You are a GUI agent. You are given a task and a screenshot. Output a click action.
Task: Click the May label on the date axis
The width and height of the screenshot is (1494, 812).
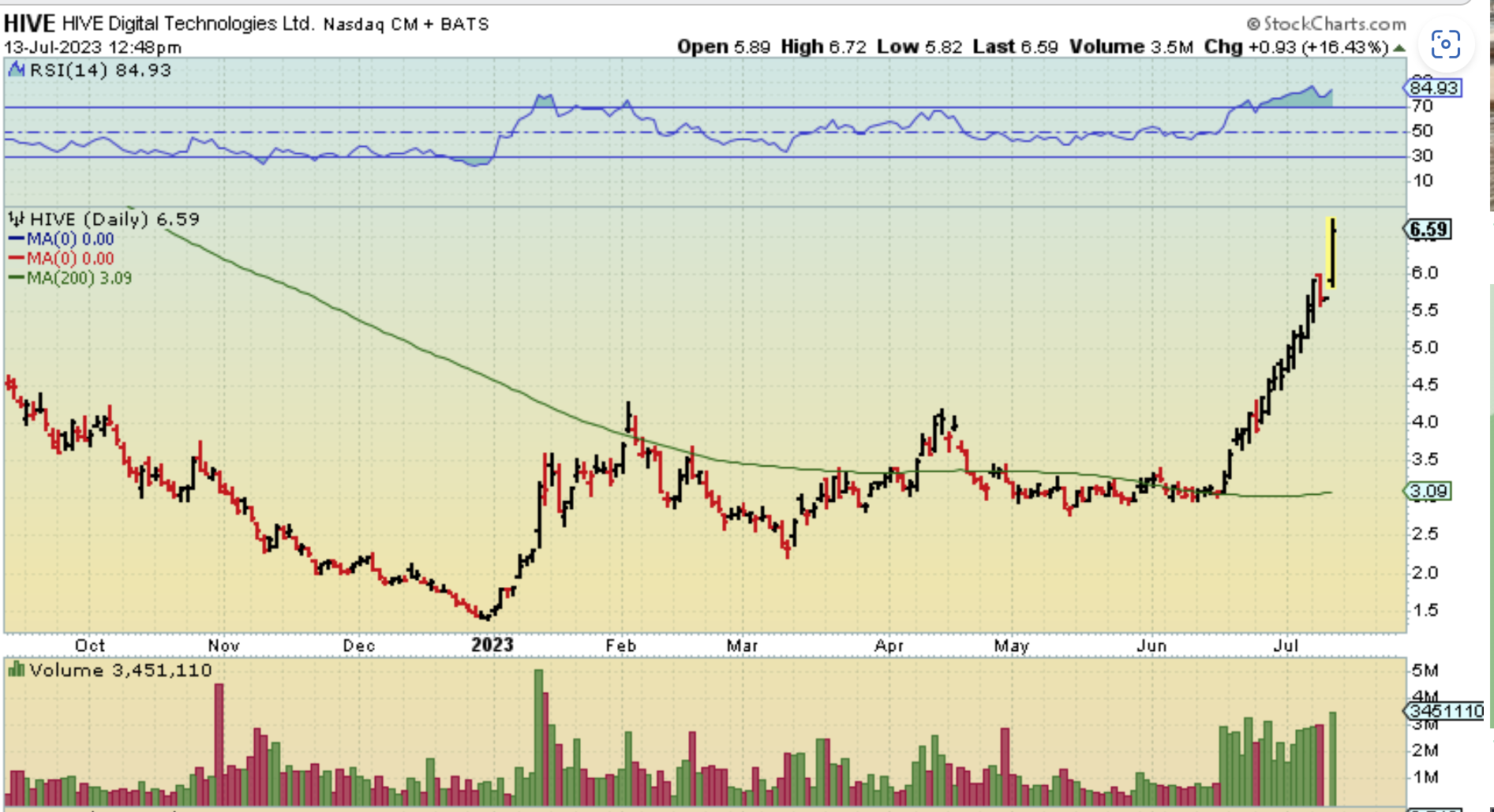point(1012,645)
